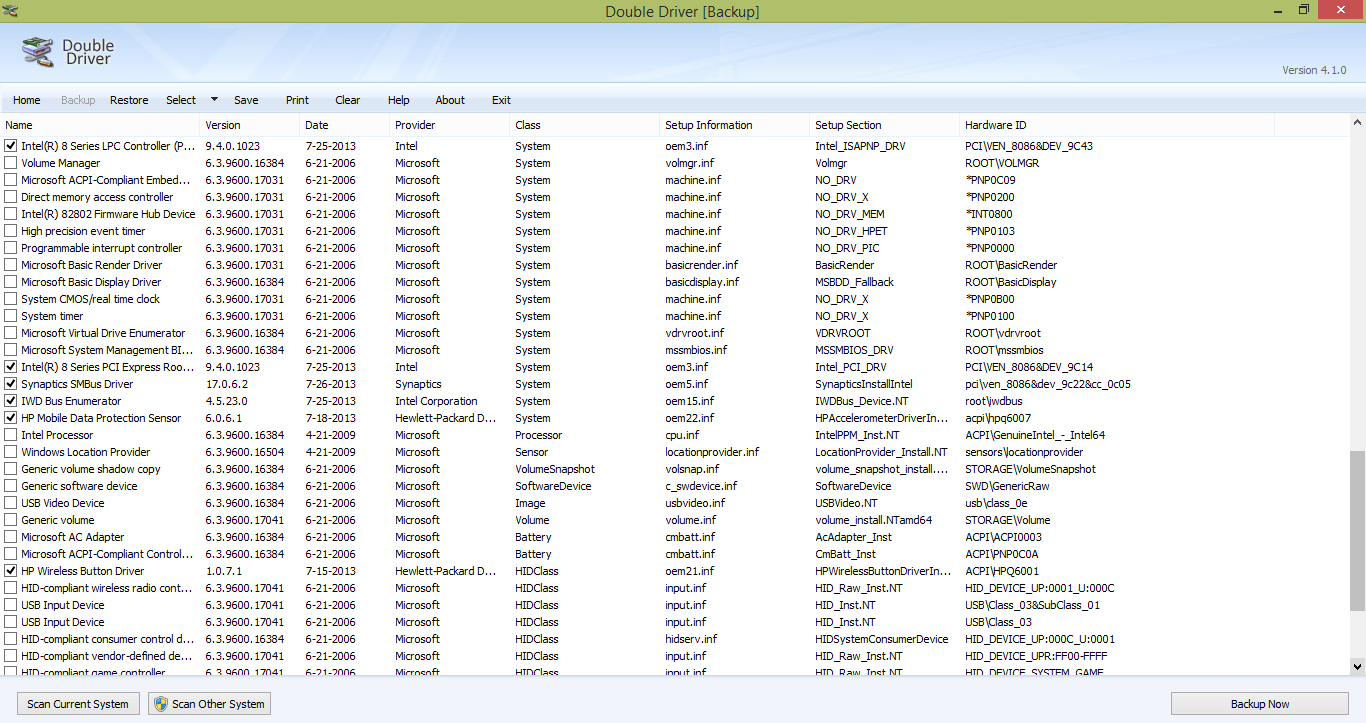Check Windows Location Provider checkbox
The width and height of the screenshot is (1366, 723).
(x=11, y=452)
